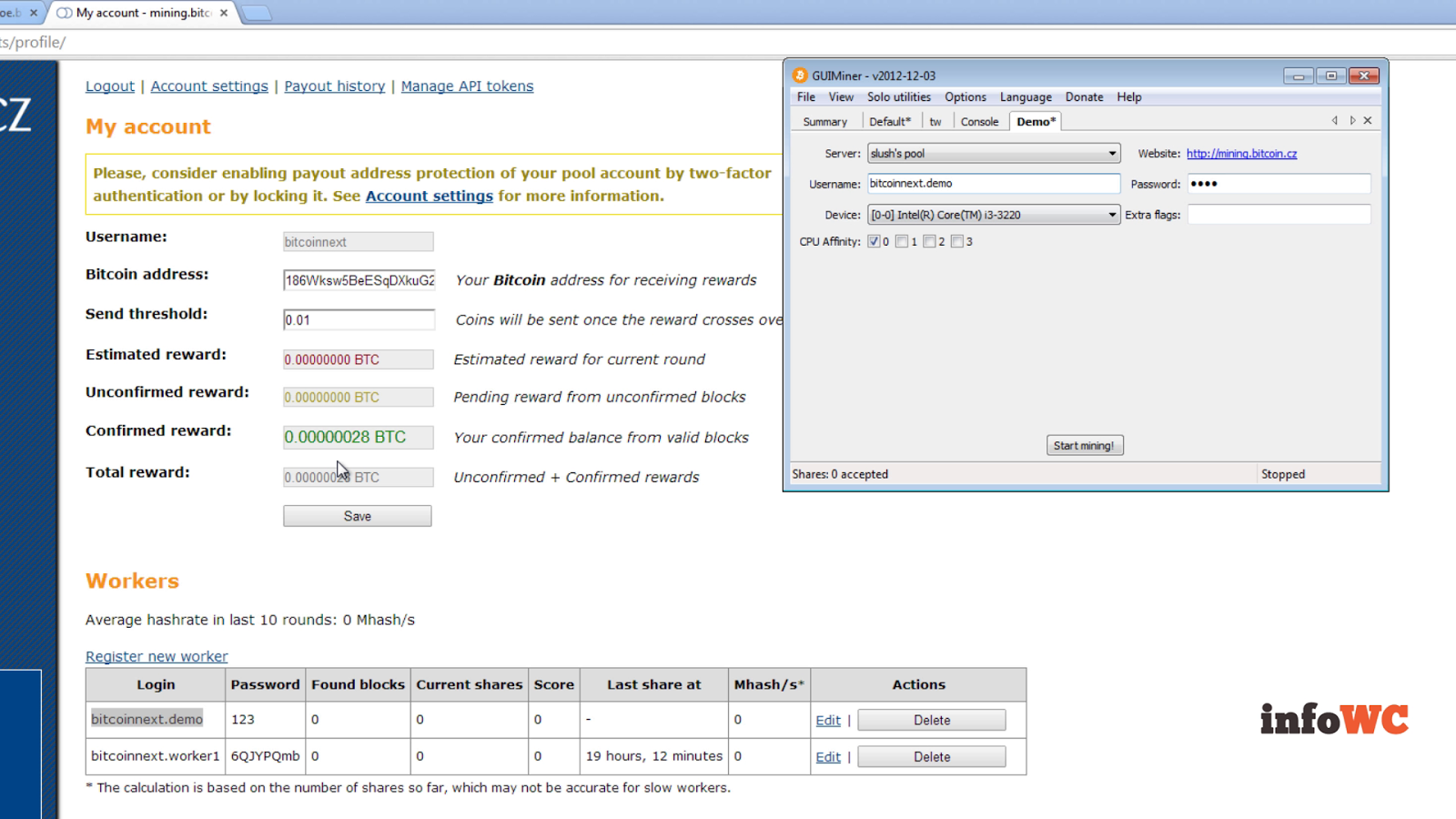Select the Demo* tab

pyautogui.click(x=1036, y=121)
